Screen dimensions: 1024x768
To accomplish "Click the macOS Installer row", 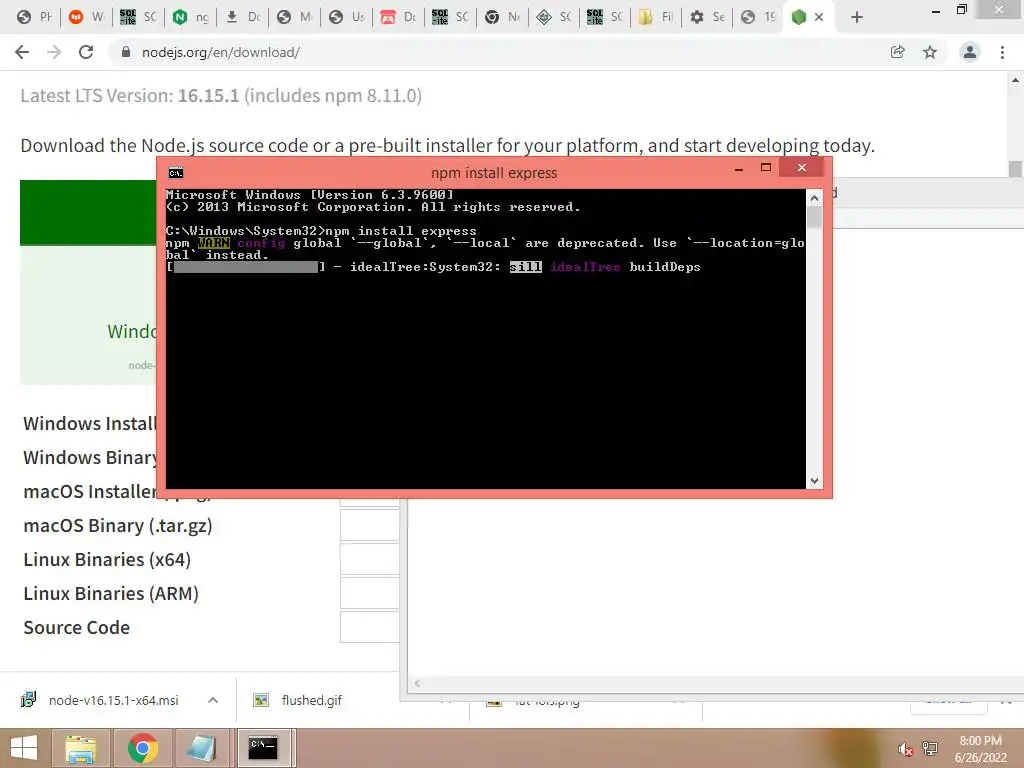I will (x=90, y=492).
